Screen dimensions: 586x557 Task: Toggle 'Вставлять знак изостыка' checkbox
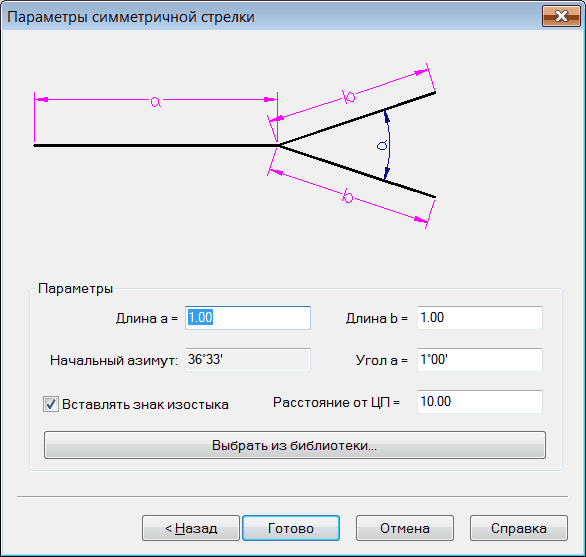(x=51, y=404)
